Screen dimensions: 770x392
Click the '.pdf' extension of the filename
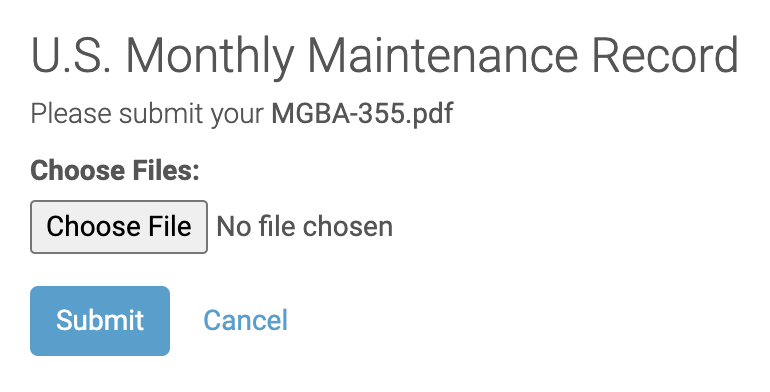(x=430, y=114)
